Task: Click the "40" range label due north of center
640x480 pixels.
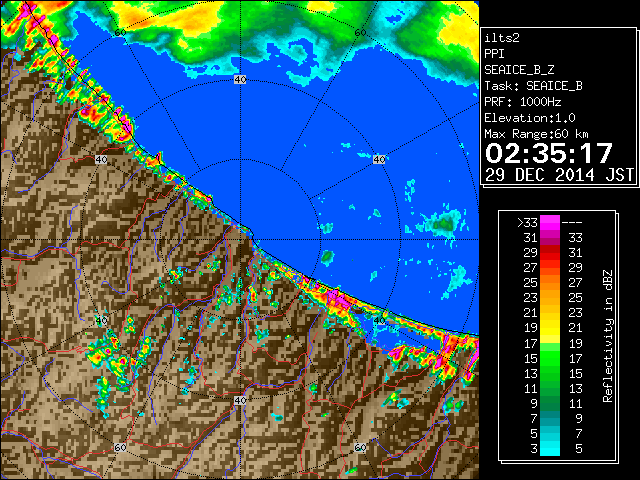Action: point(240,80)
